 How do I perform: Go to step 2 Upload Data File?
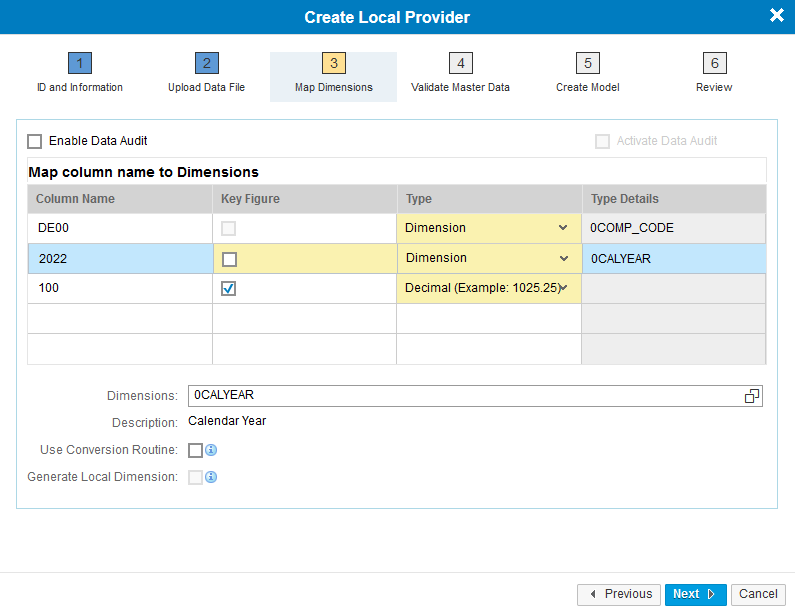point(206,74)
